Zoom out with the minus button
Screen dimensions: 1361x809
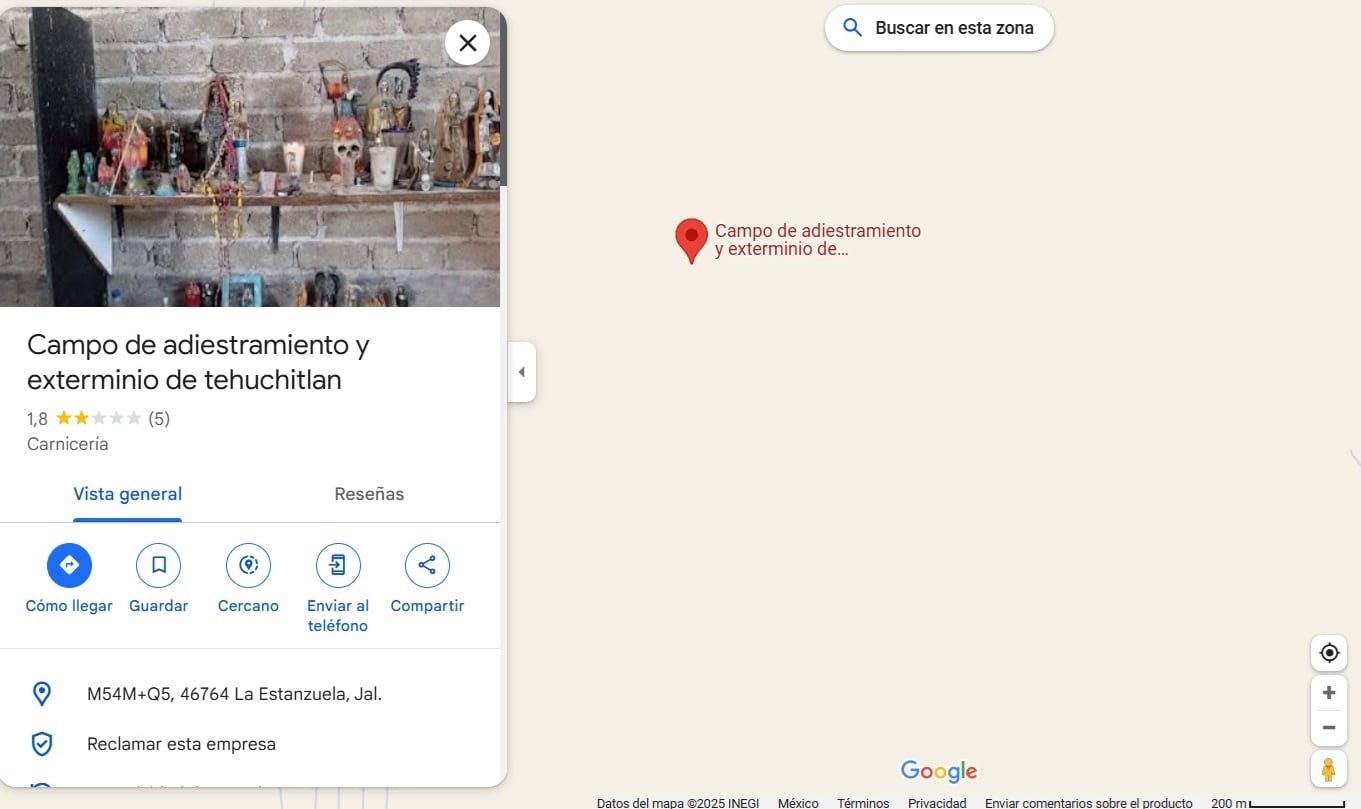1328,728
